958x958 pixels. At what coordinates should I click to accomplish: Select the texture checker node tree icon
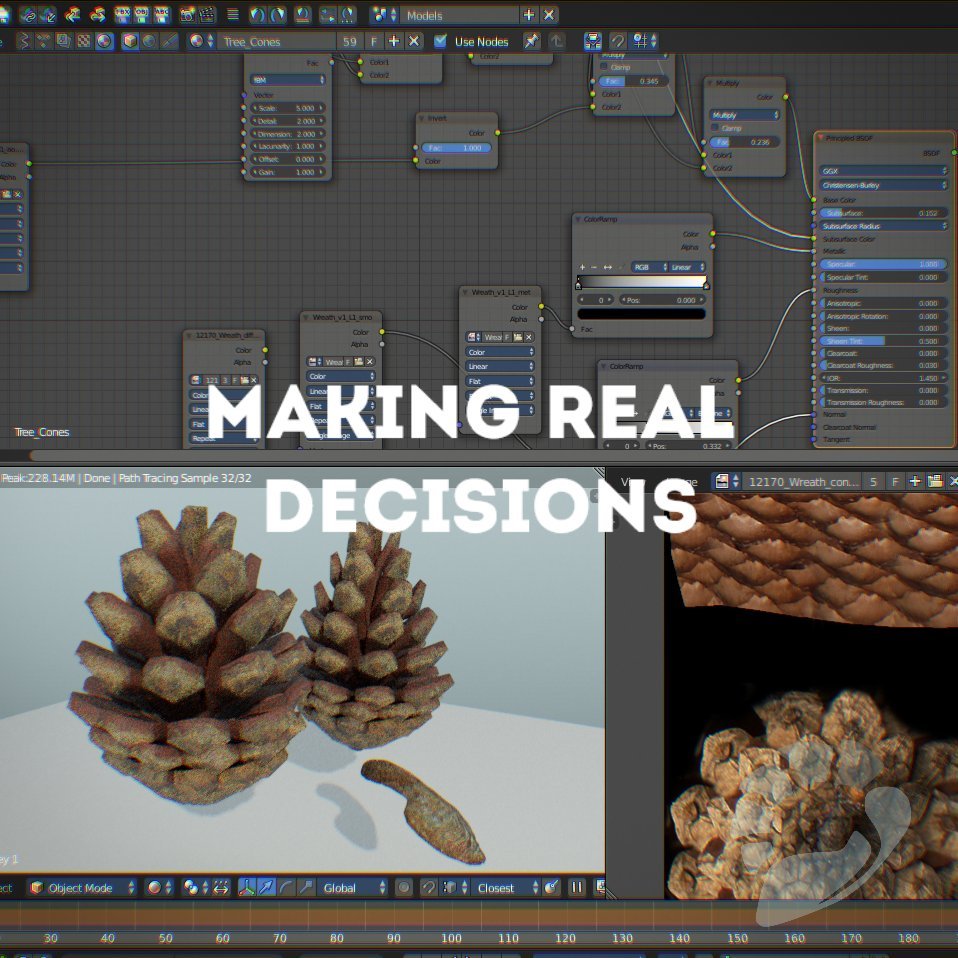tap(84, 41)
